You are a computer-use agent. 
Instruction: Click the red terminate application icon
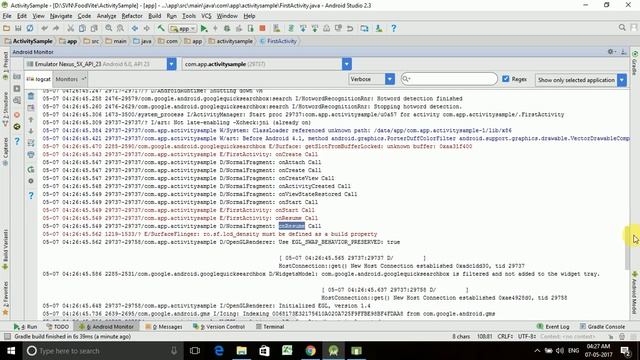coord(17,115)
